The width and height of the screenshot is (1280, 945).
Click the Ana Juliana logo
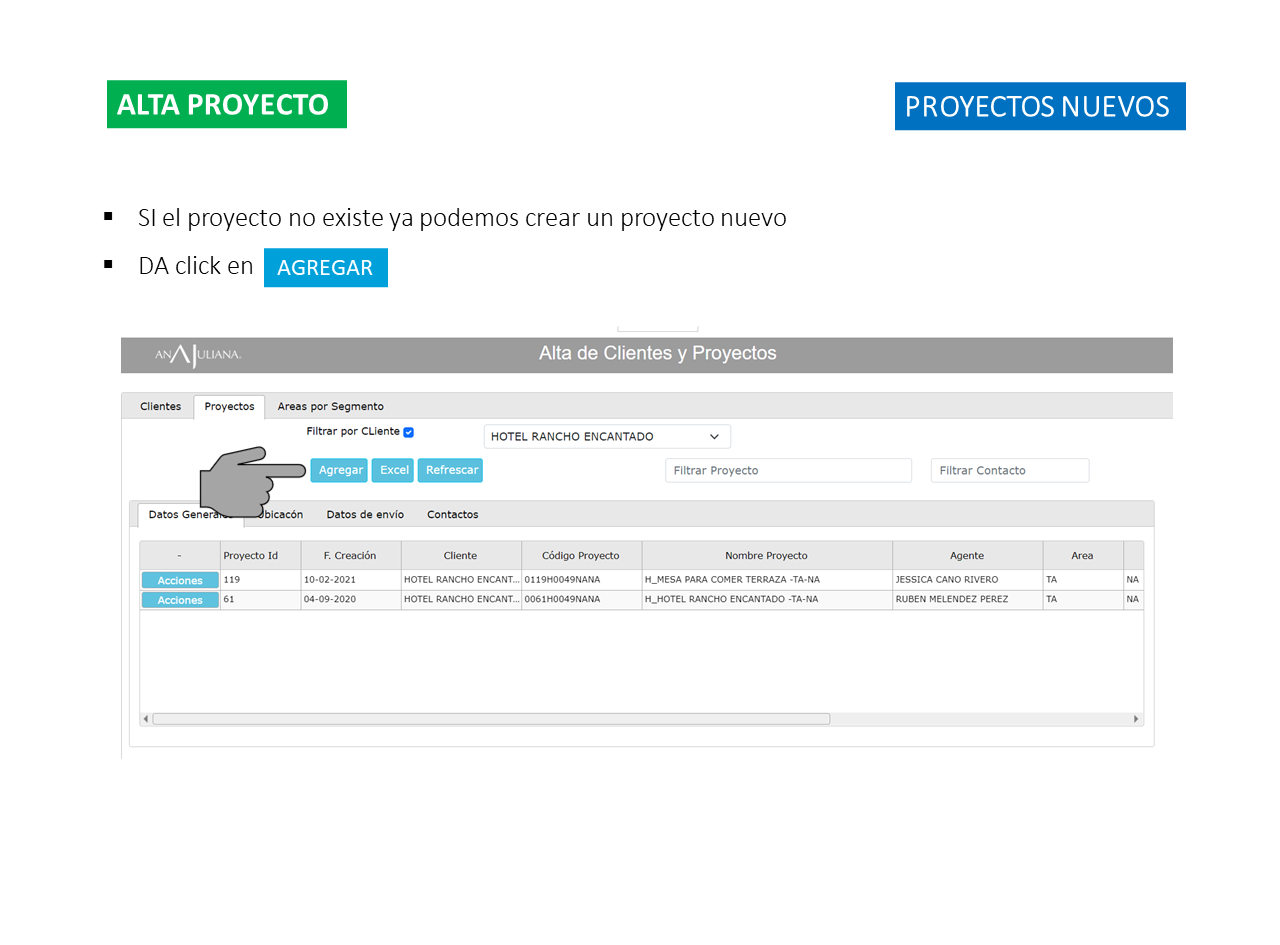tap(198, 355)
